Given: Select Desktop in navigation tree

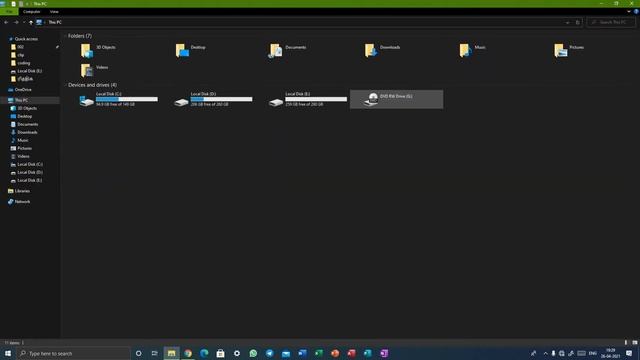Looking at the screenshot, I should click(24, 116).
